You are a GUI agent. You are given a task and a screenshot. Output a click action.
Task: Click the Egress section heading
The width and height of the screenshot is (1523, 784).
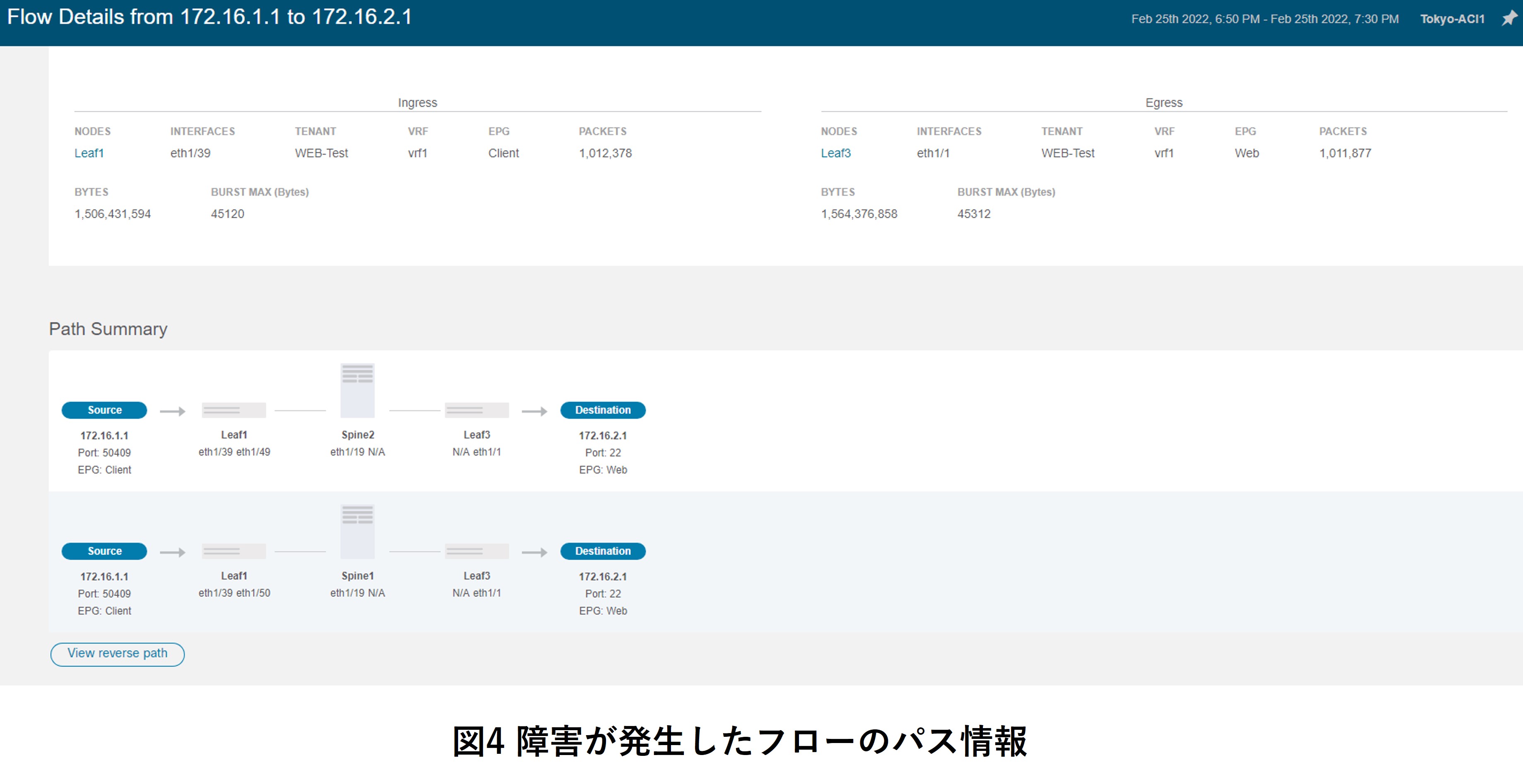(1163, 103)
